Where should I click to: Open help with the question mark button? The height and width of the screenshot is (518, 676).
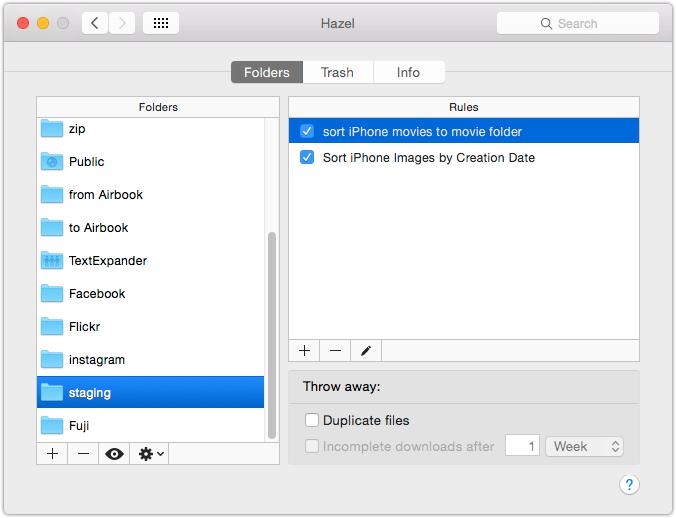629,485
